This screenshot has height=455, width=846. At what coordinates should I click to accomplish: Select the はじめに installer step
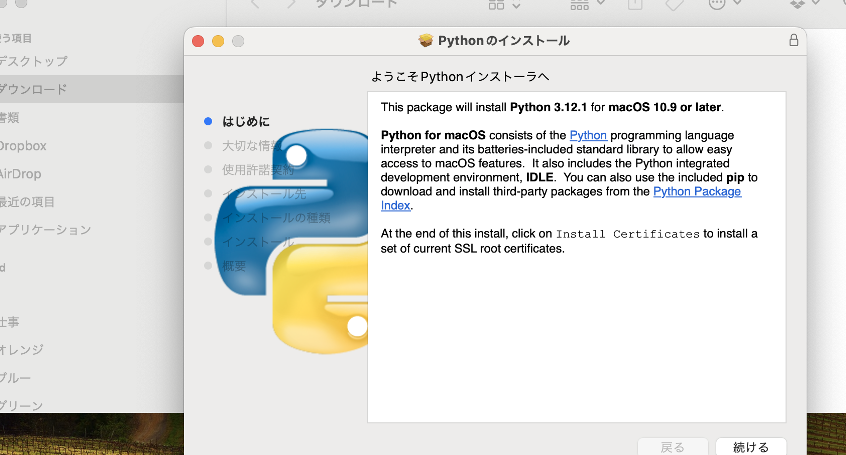245,121
